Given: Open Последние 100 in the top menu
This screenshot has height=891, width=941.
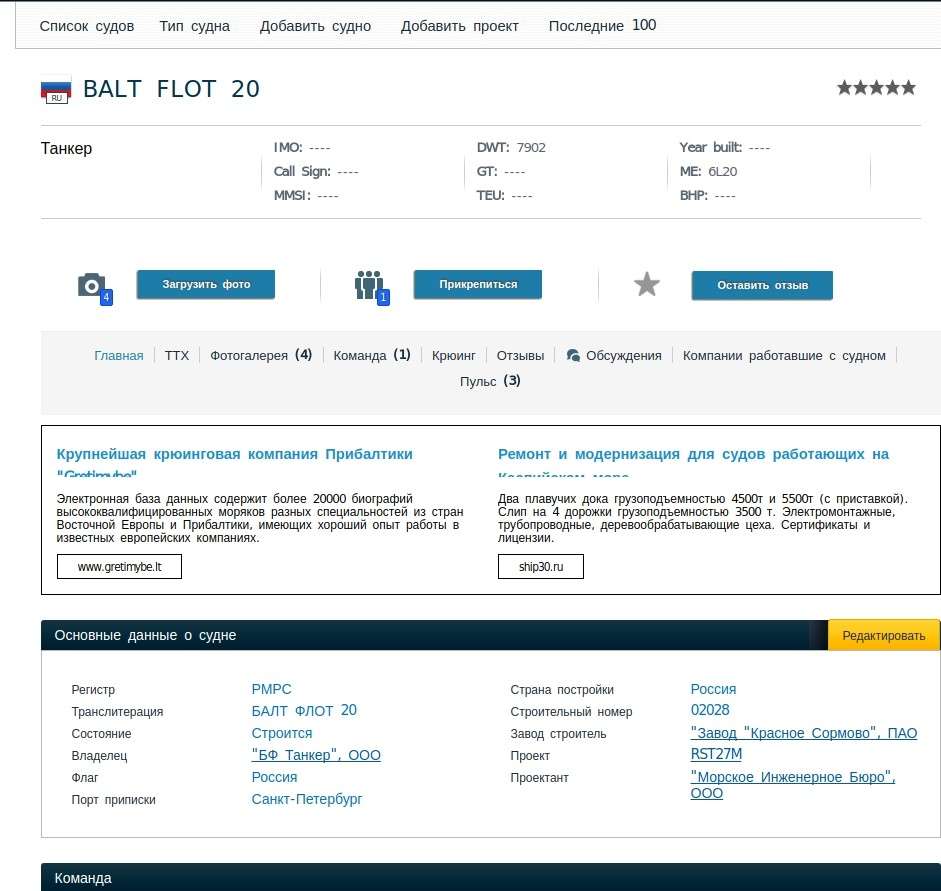Looking at the screenshot, I should (x=603, y=25).
